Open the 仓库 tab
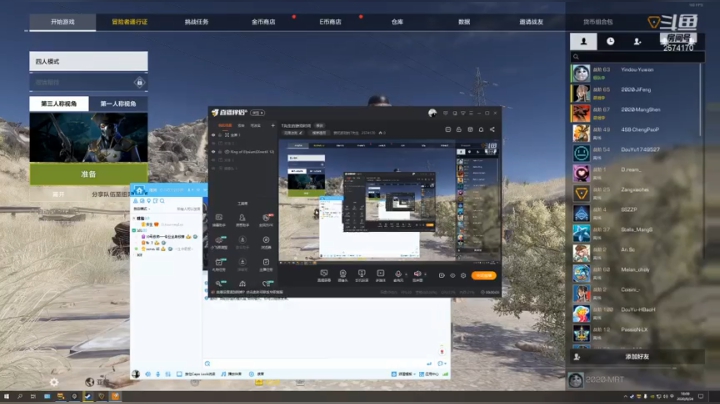This screenshot has height=404, width=720. tap(397, 22)
